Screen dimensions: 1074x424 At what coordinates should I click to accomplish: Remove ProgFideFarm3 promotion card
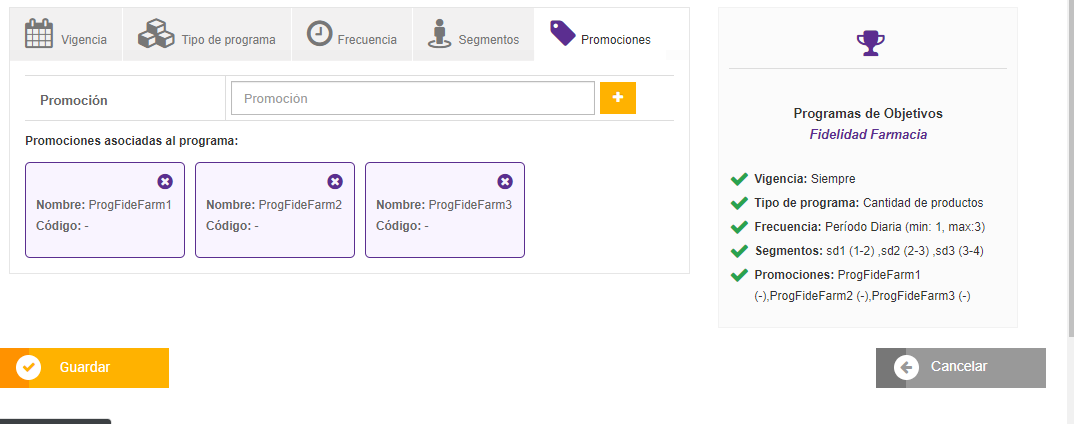coord(505,181)
